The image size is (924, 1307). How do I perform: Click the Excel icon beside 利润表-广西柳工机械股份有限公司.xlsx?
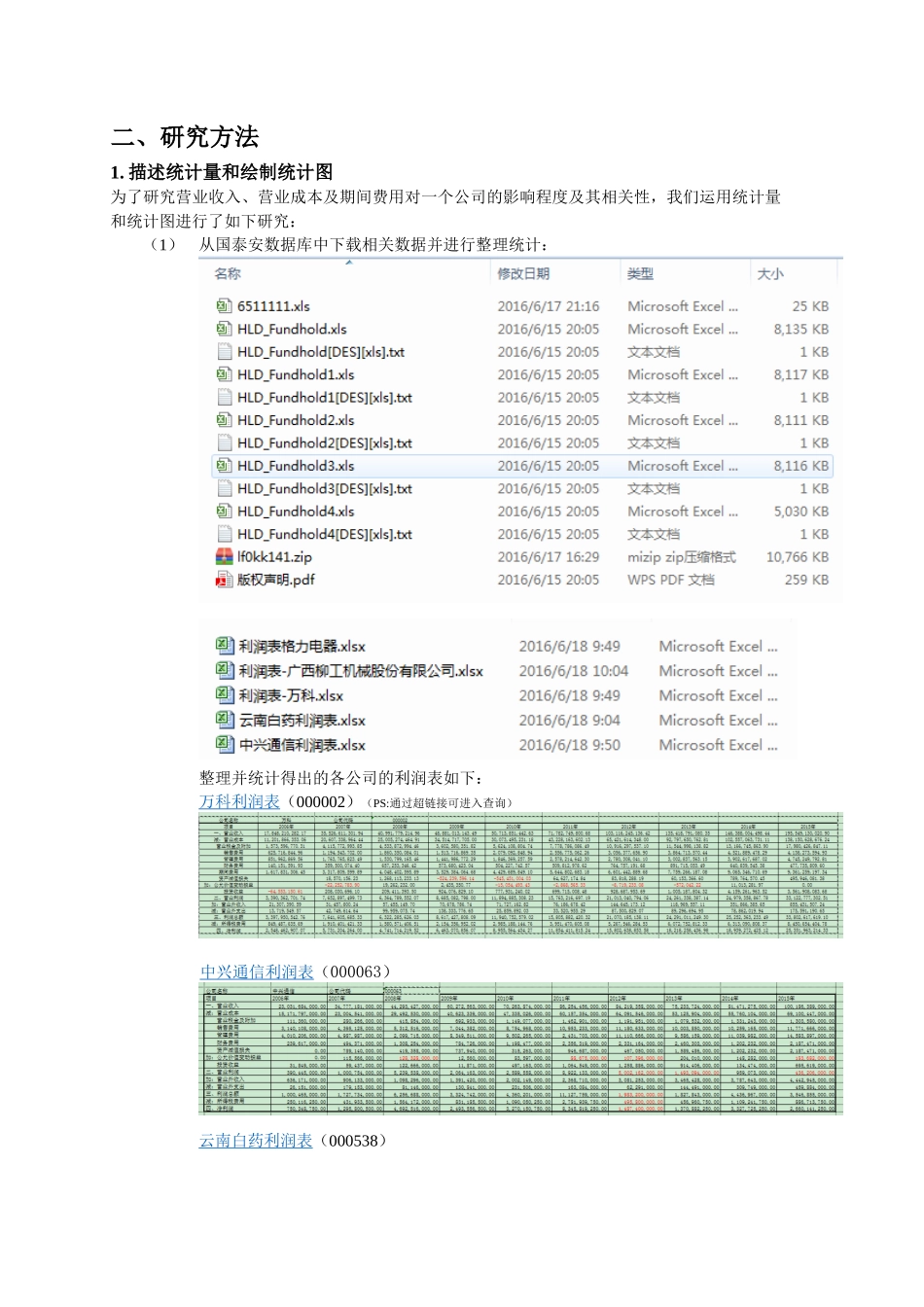coord(225,670)
